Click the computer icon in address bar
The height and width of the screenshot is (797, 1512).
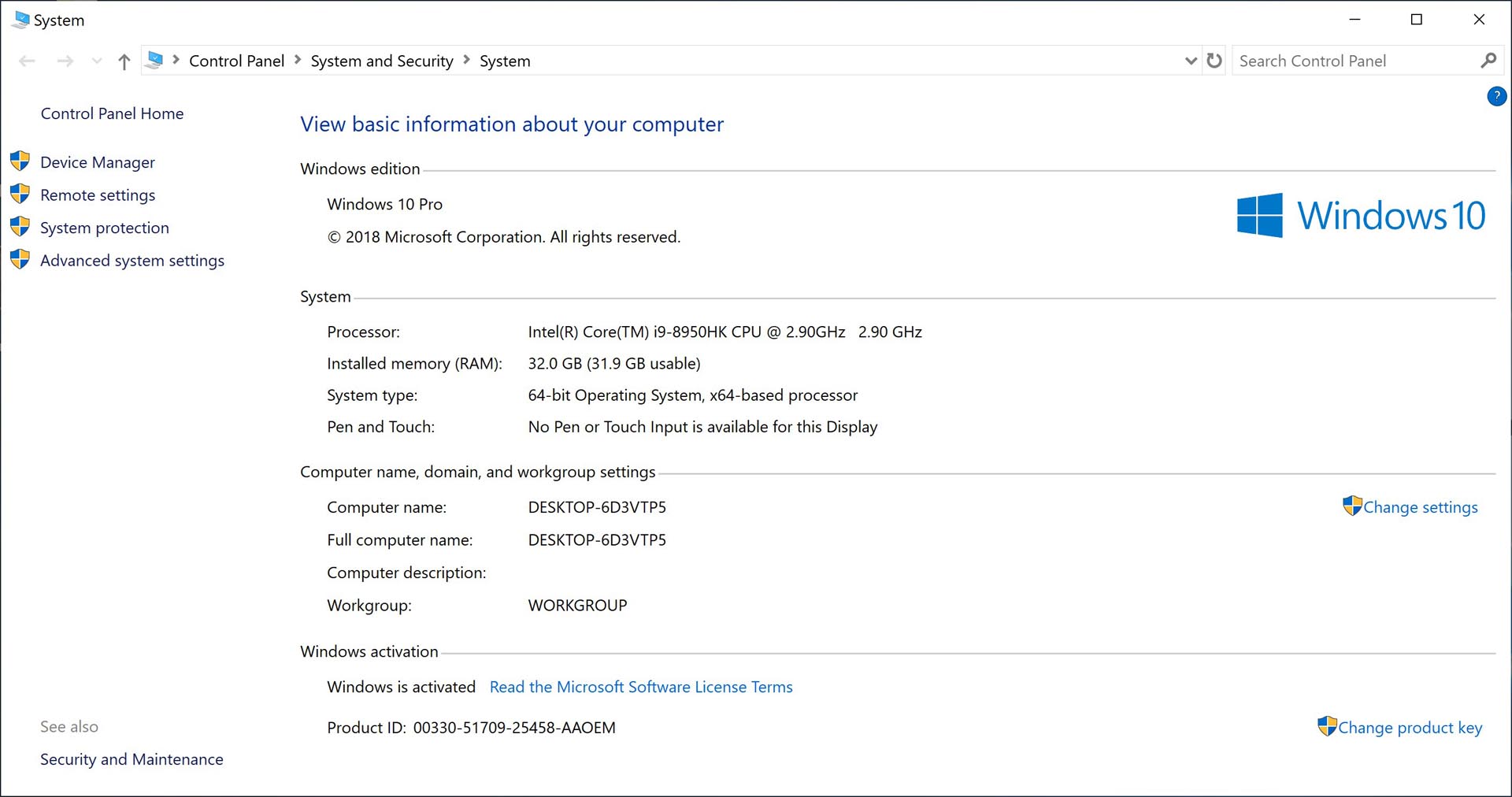[x=155, y=61]
